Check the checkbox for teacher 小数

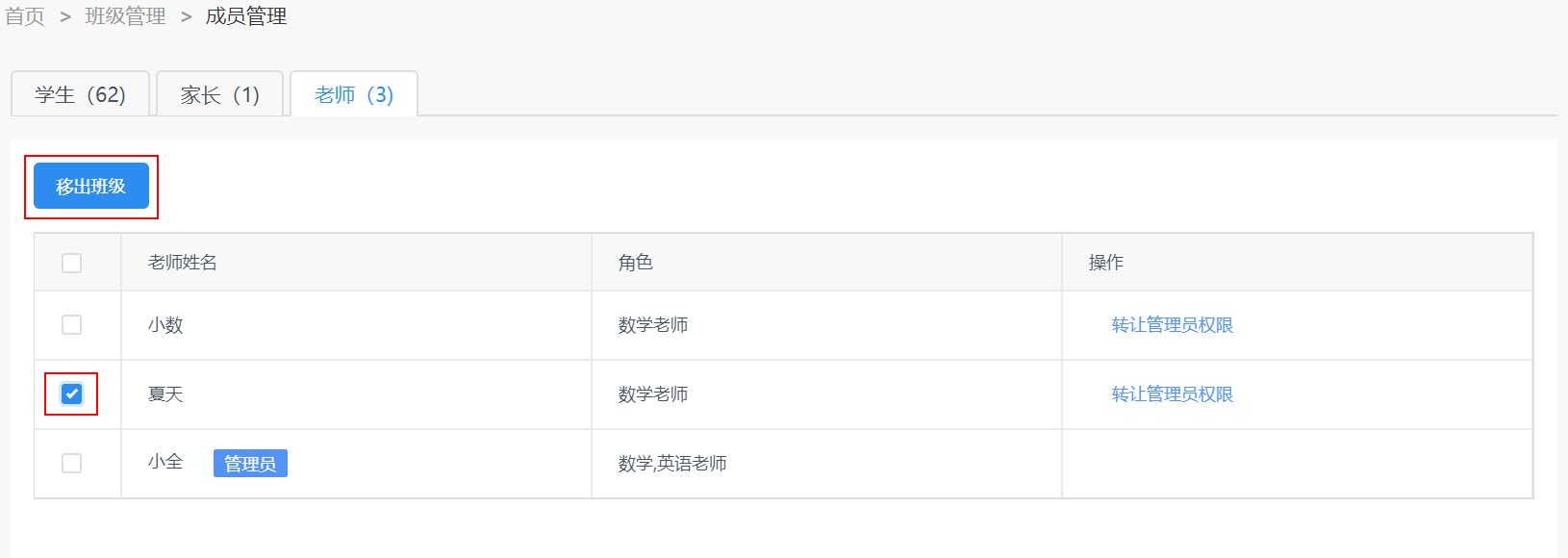point(71,324)
